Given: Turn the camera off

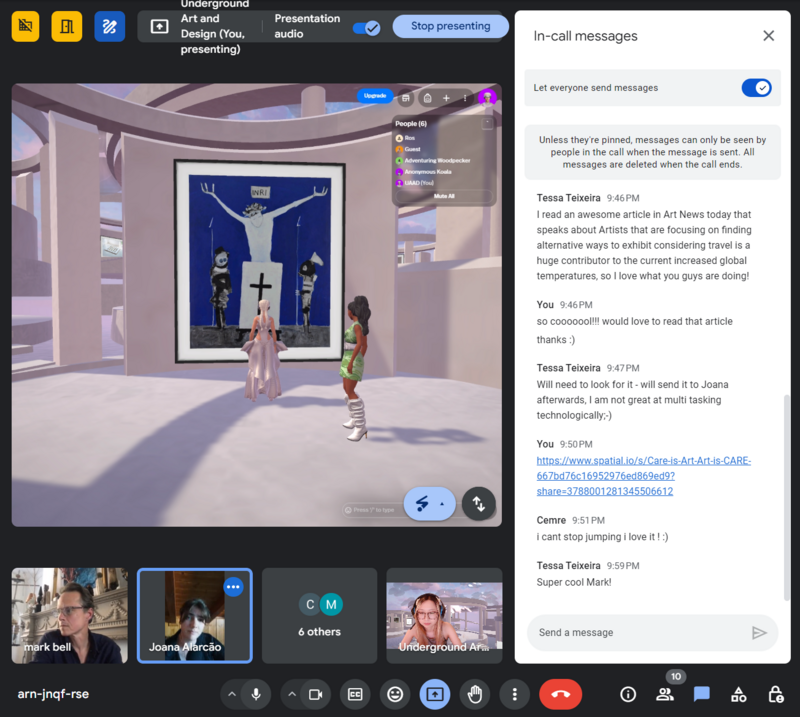Looking at the screenshot, I should tap(316, 694).
